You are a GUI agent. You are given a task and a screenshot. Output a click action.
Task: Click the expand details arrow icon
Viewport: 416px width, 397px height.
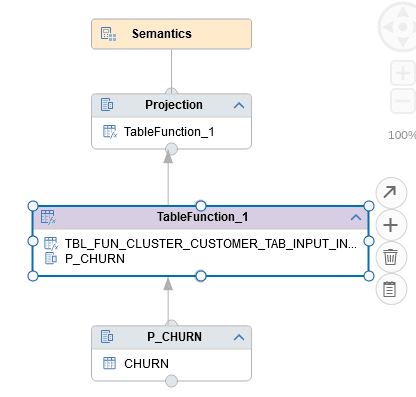tap(391, 193)
